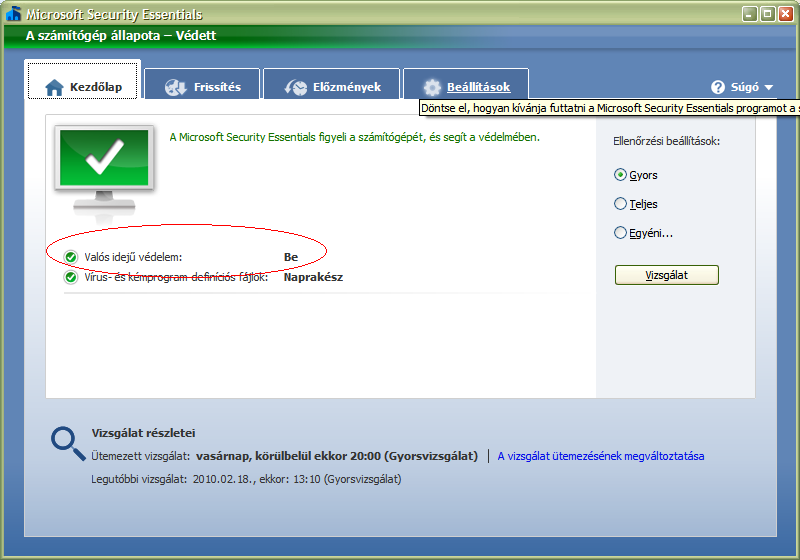Start scan with the Vizsgálat button

(666, 275)
